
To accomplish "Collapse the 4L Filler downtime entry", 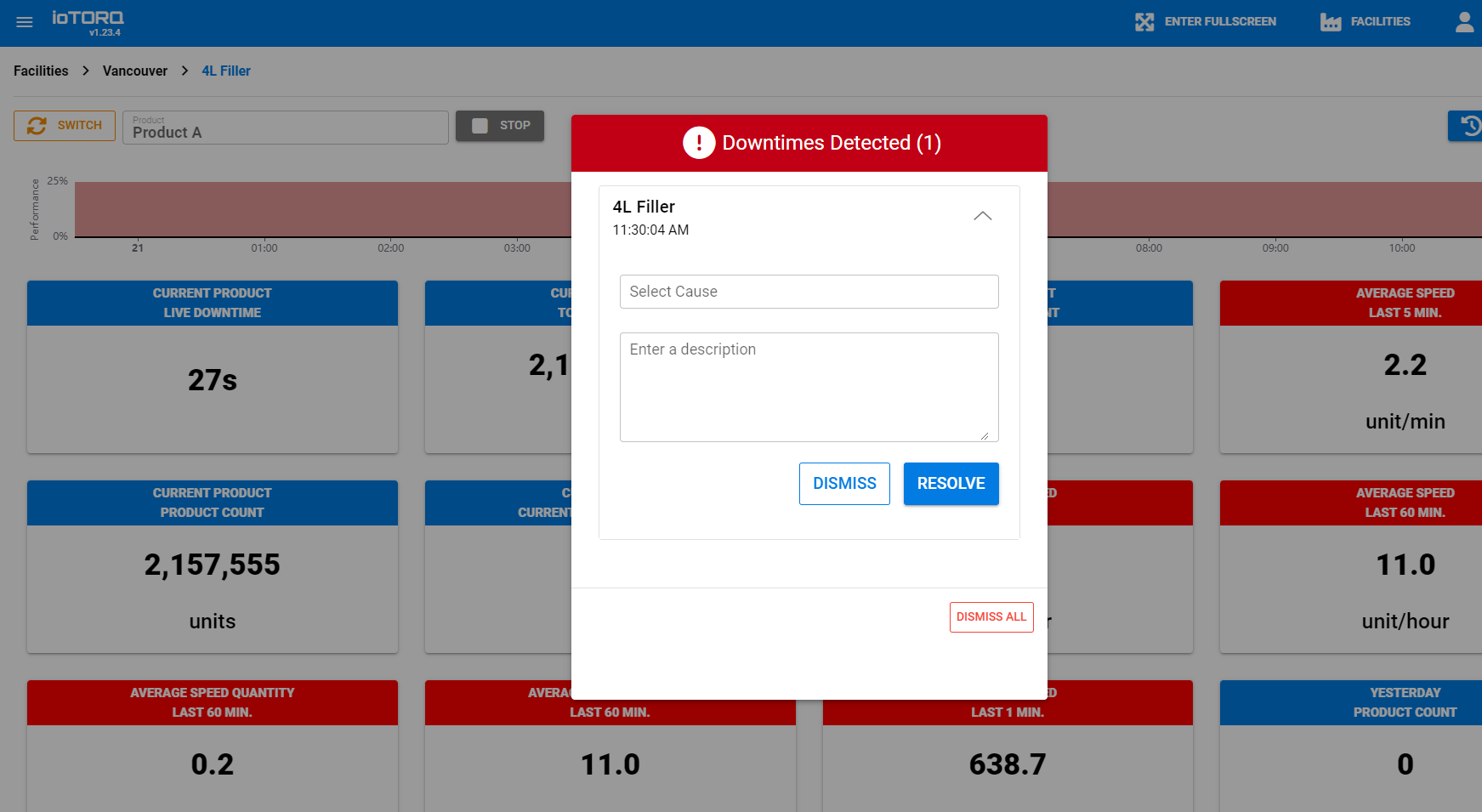I will coord(983,216).
